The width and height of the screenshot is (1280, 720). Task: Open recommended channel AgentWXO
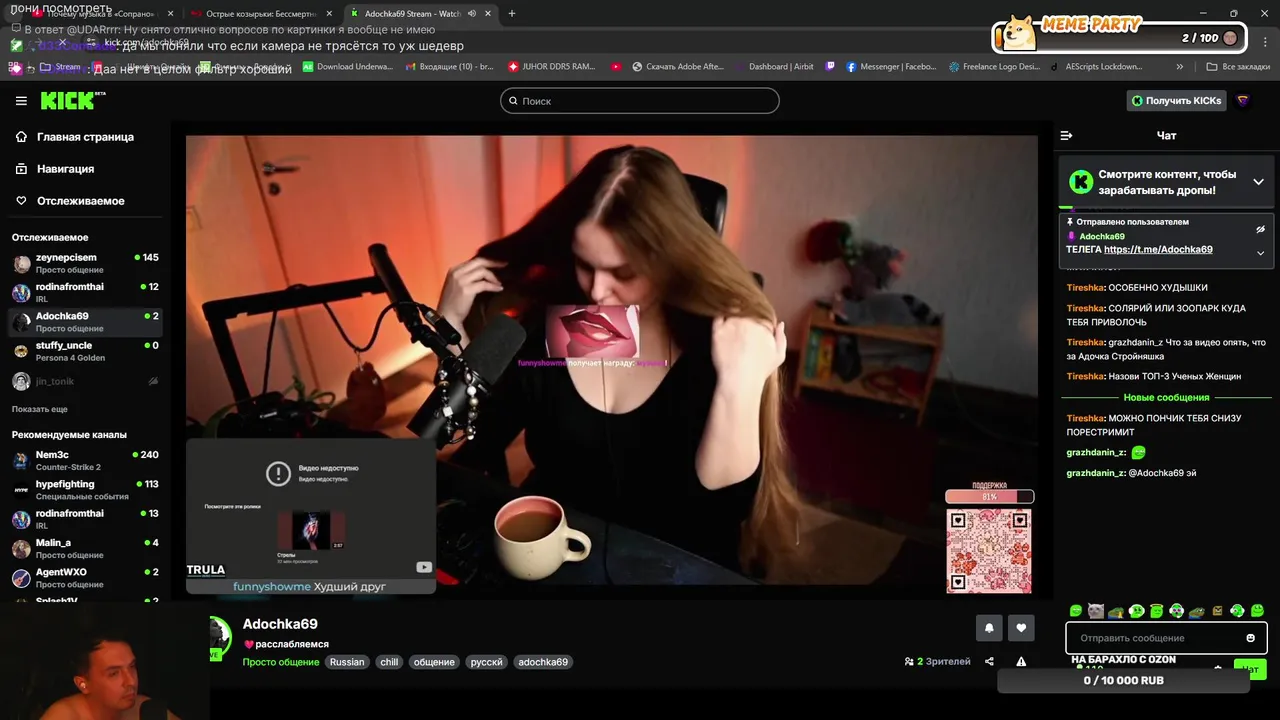[x=85, y=577]
